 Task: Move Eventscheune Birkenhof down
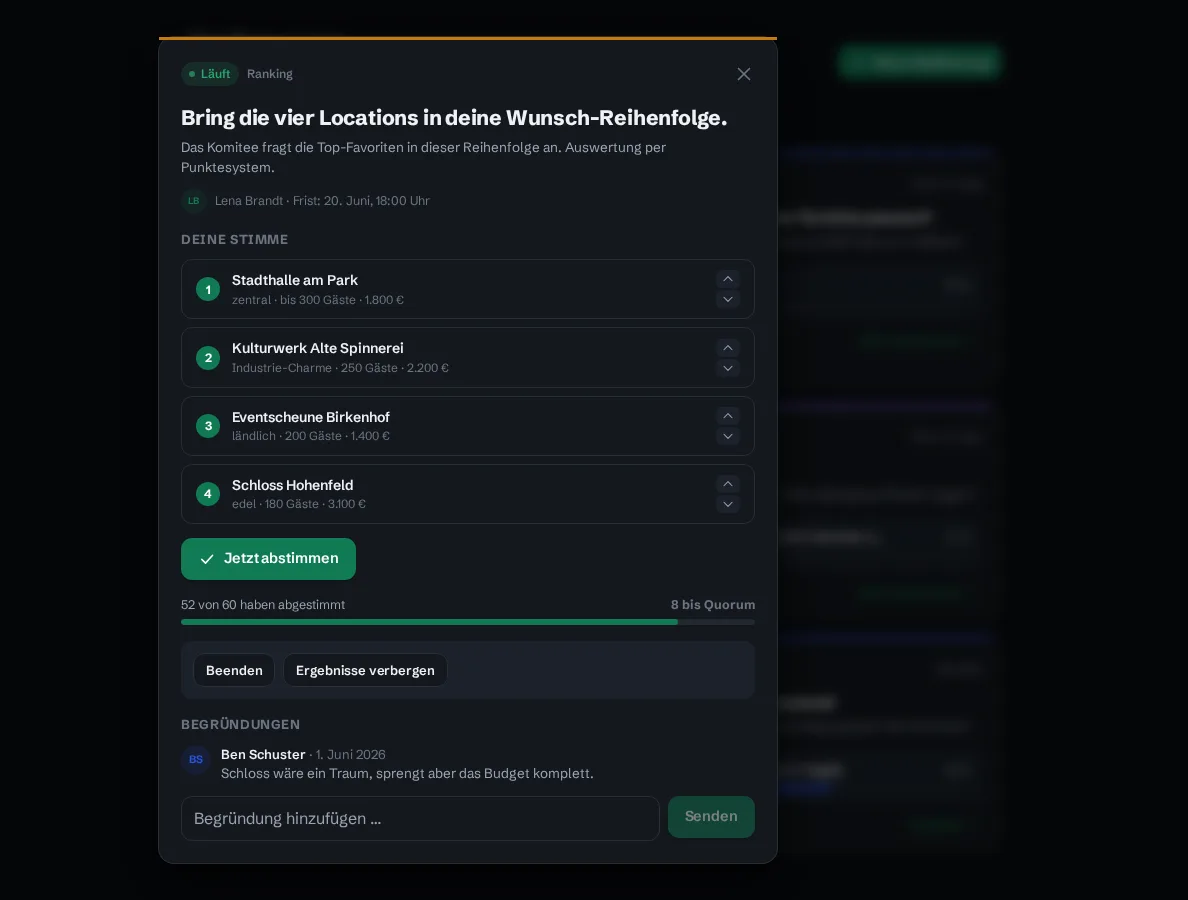(727, 436)
